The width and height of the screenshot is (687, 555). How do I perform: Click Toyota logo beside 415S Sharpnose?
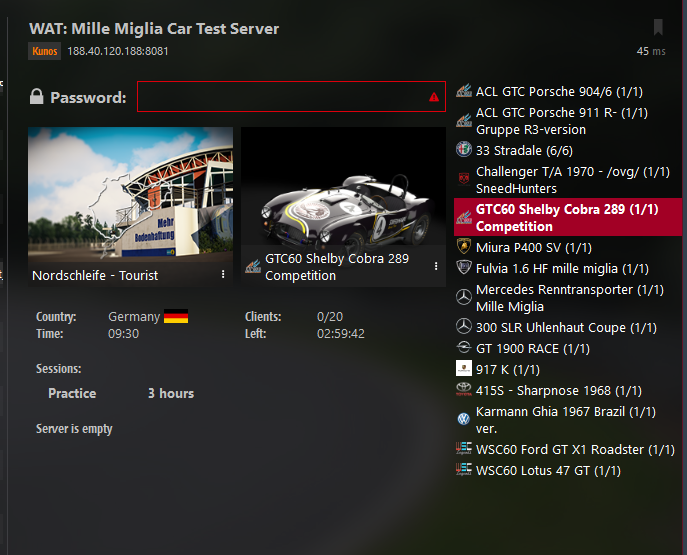point(464,389)
